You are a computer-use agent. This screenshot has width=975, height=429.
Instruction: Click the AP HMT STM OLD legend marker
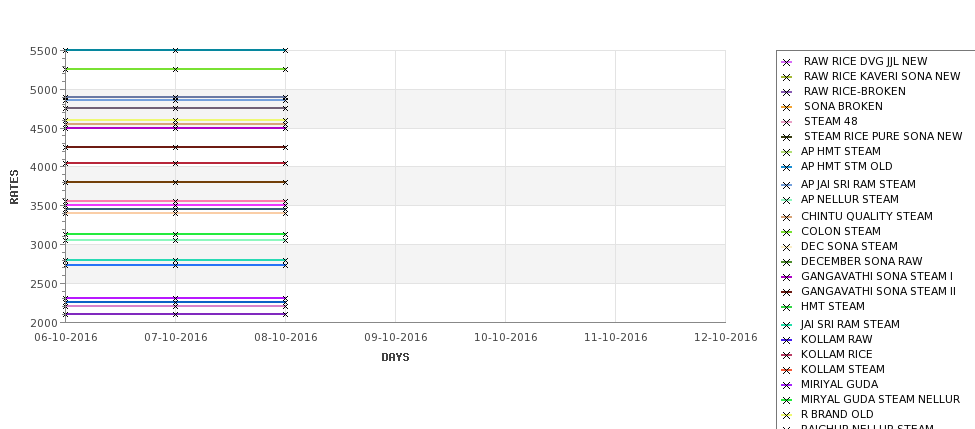pyautogui.click(x=787, y=167)
